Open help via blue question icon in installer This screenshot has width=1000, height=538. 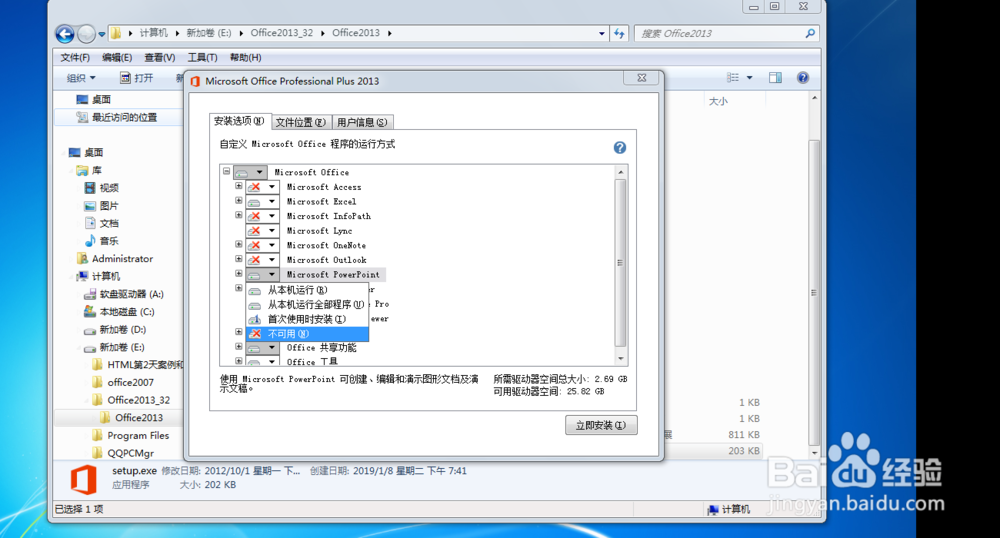click(x=619, y=148)
